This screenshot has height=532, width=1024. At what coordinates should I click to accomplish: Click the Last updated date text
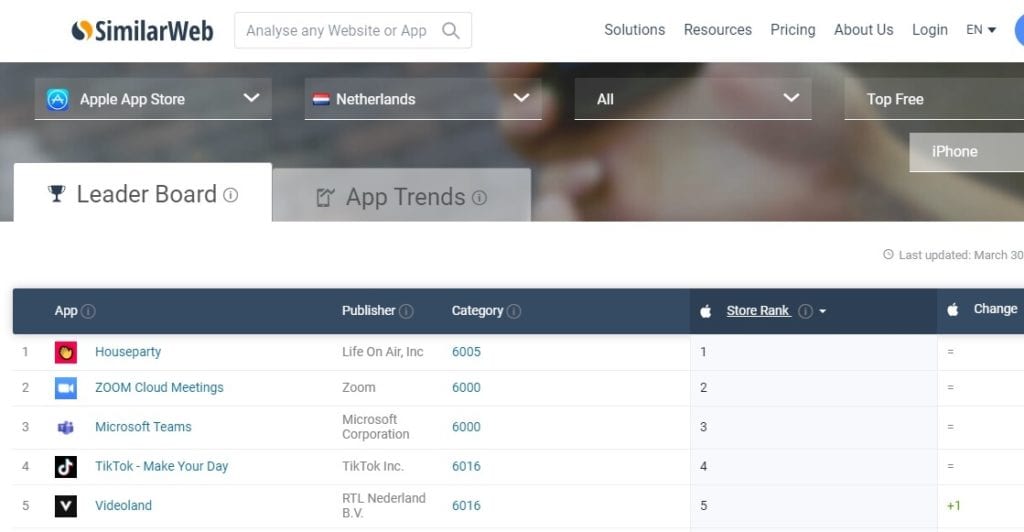[961, 255]
